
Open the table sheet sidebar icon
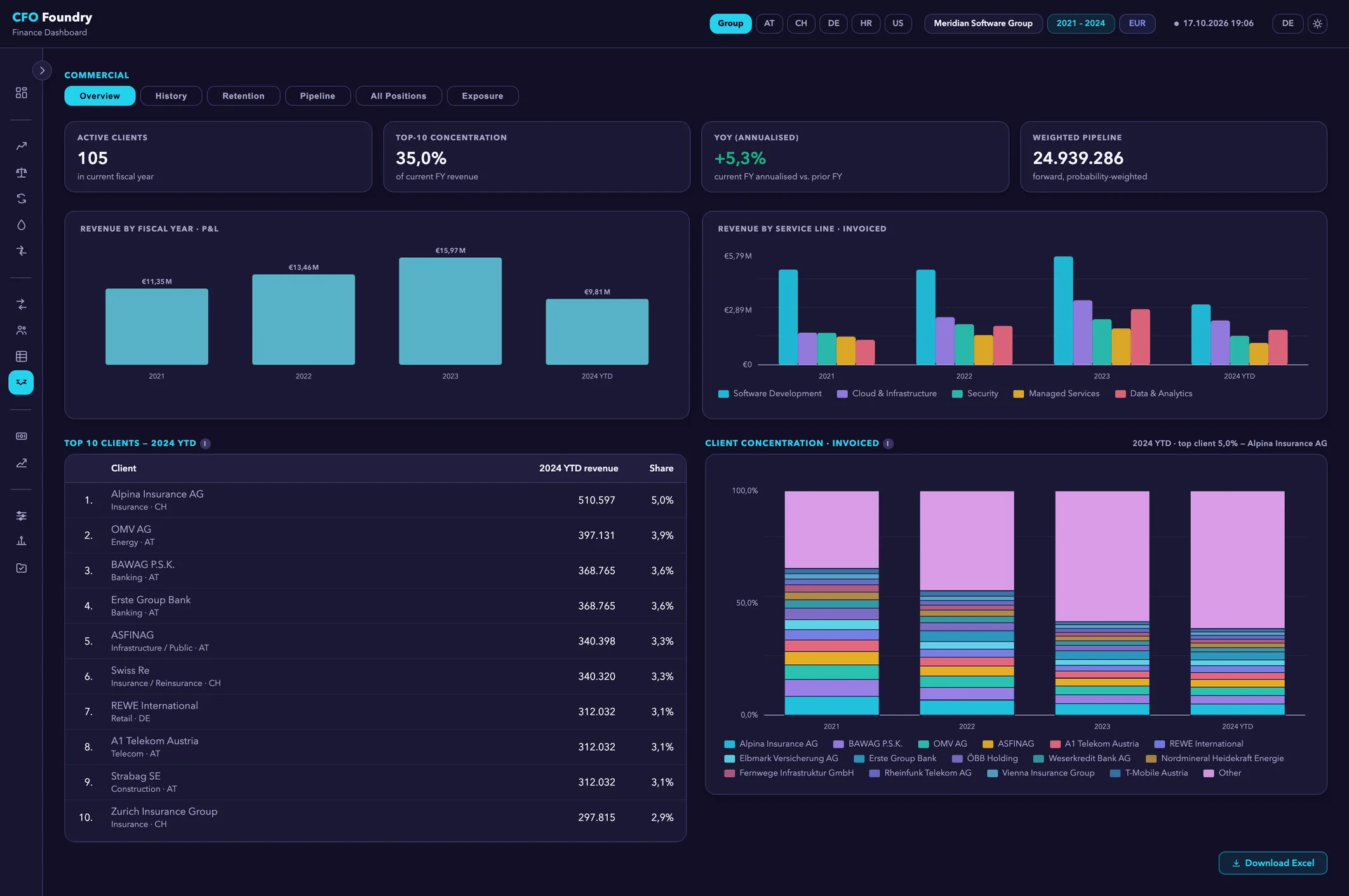tap(21, 356)
